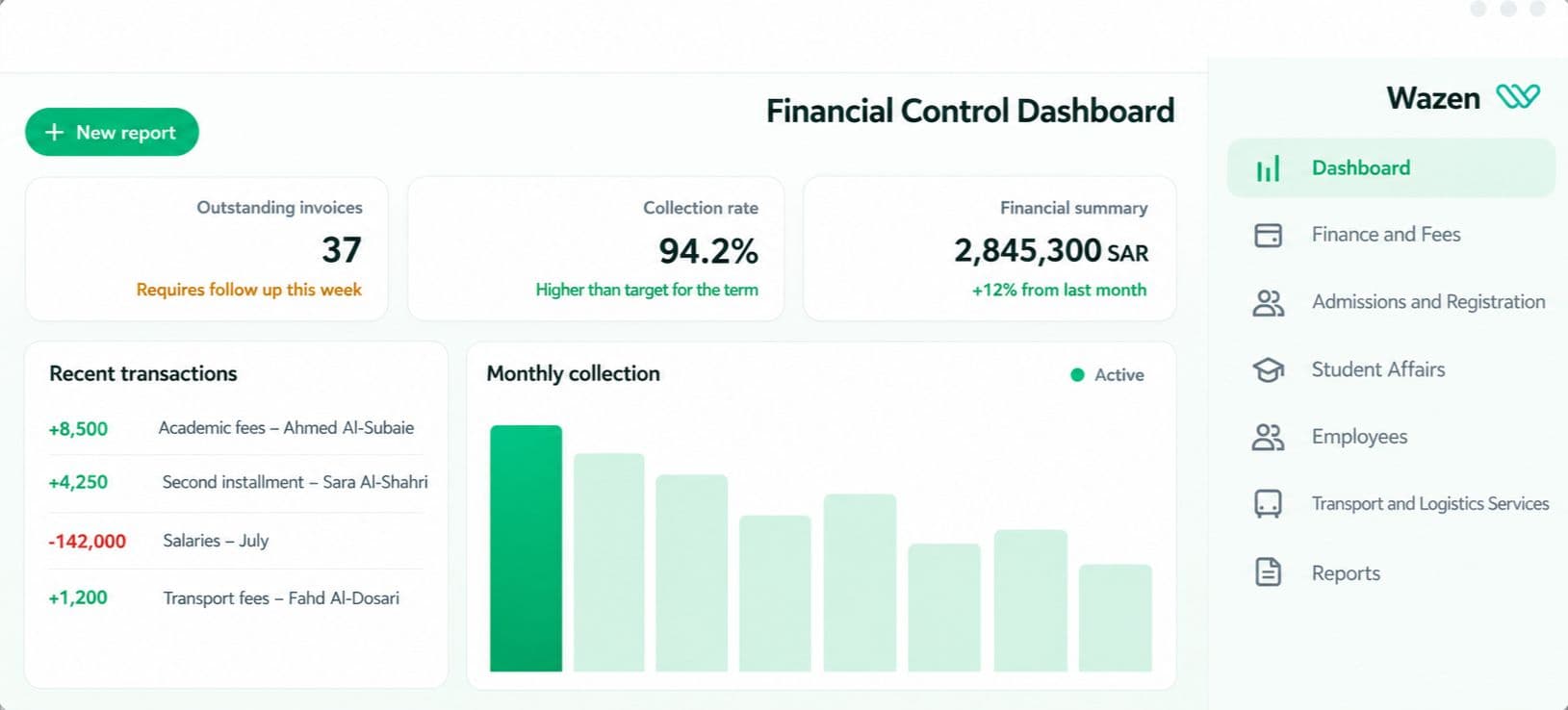Screen dimensions: 1568x710
Task: Click the Reports document icon
Action: tap(1268, 572)
